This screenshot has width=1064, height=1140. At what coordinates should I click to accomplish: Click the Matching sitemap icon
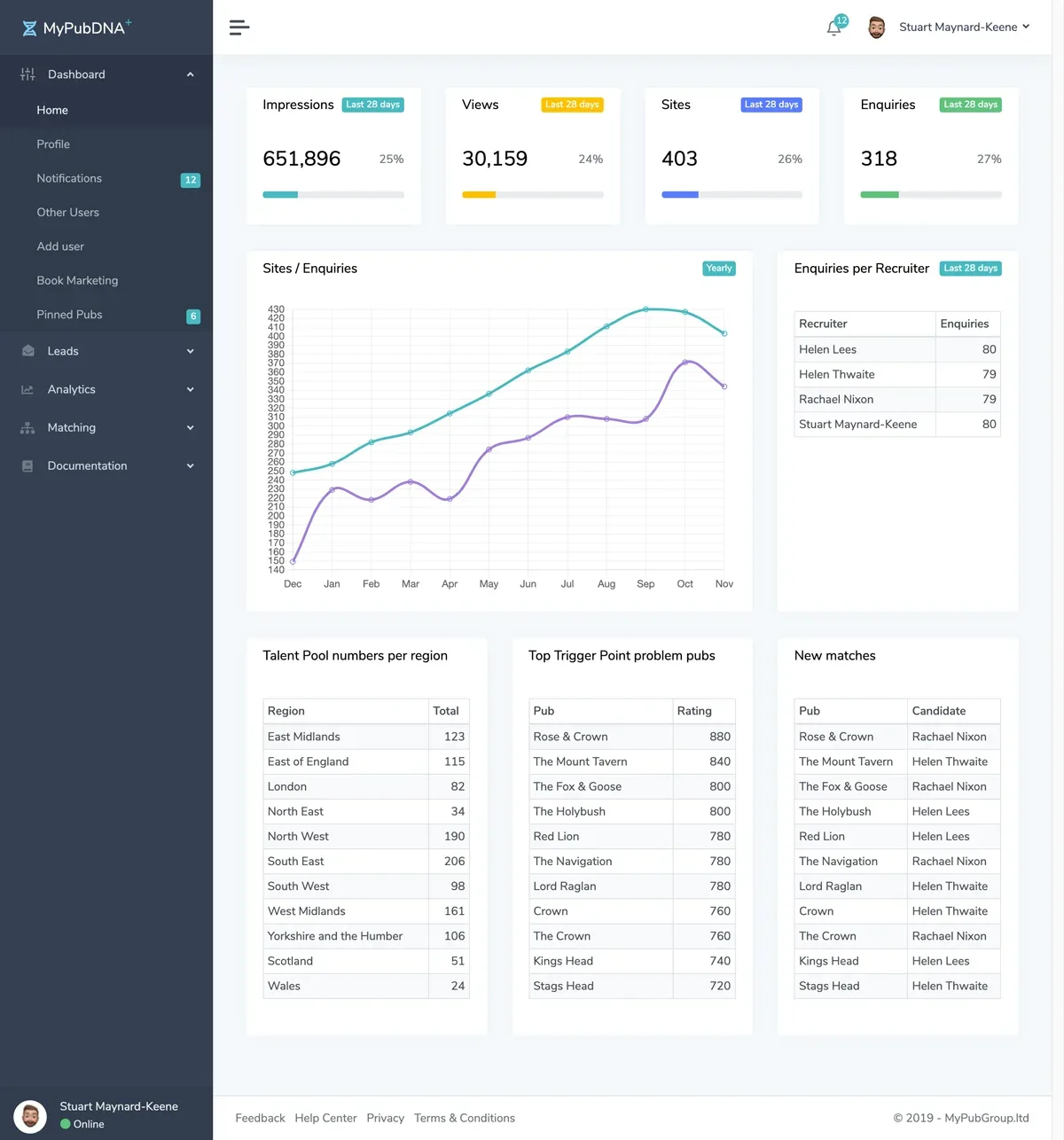click(x=27, y=427)
